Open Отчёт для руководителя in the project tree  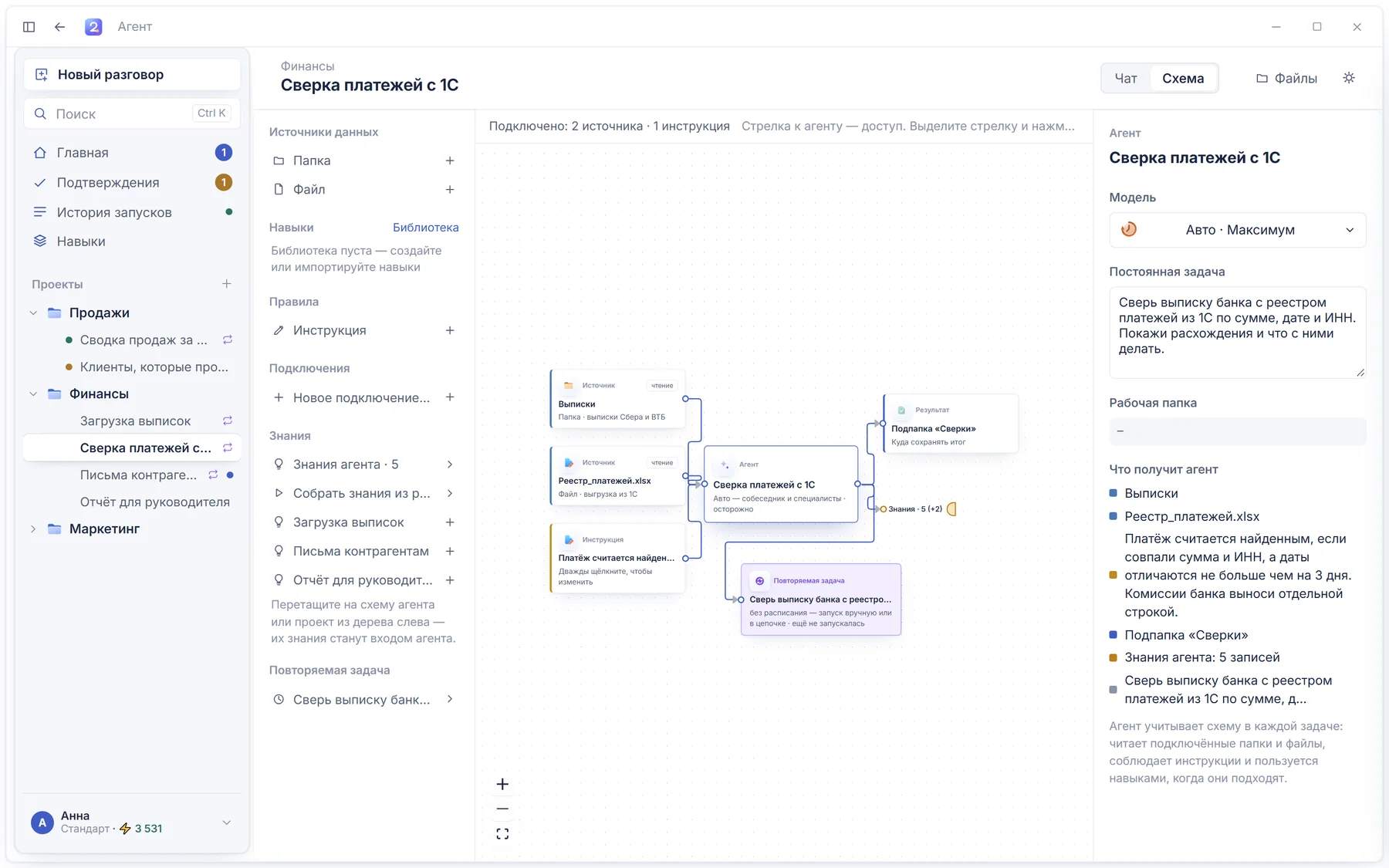(x=154, y=502)
